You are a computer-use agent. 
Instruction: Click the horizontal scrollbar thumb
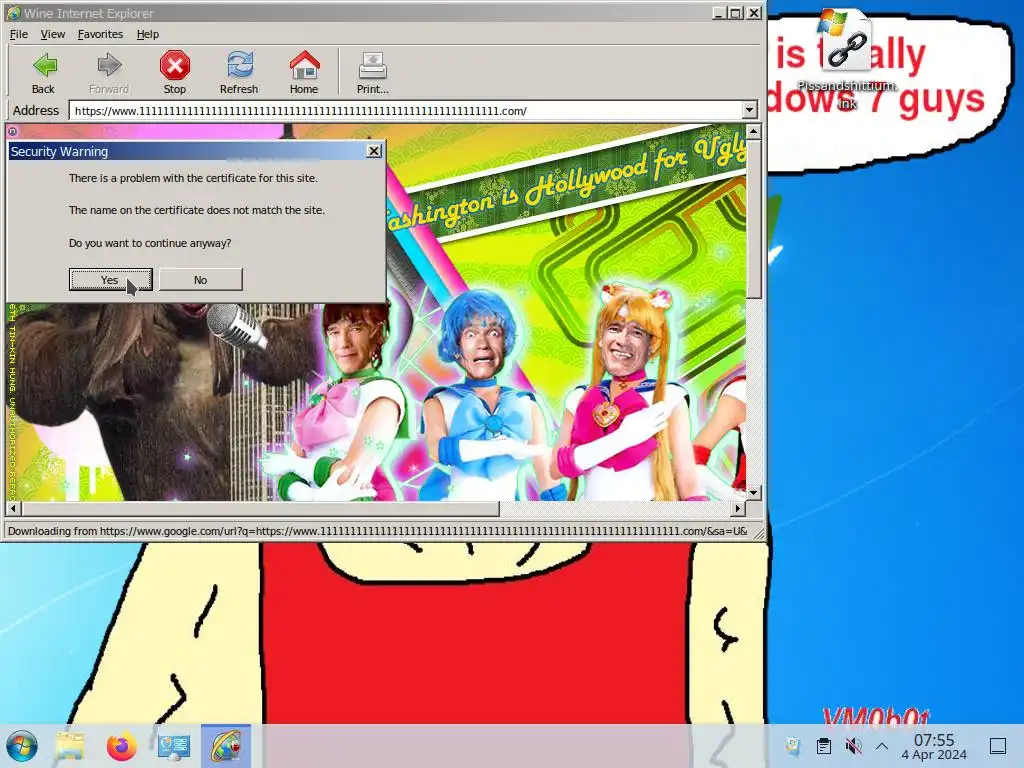click(x=260, y=507)
